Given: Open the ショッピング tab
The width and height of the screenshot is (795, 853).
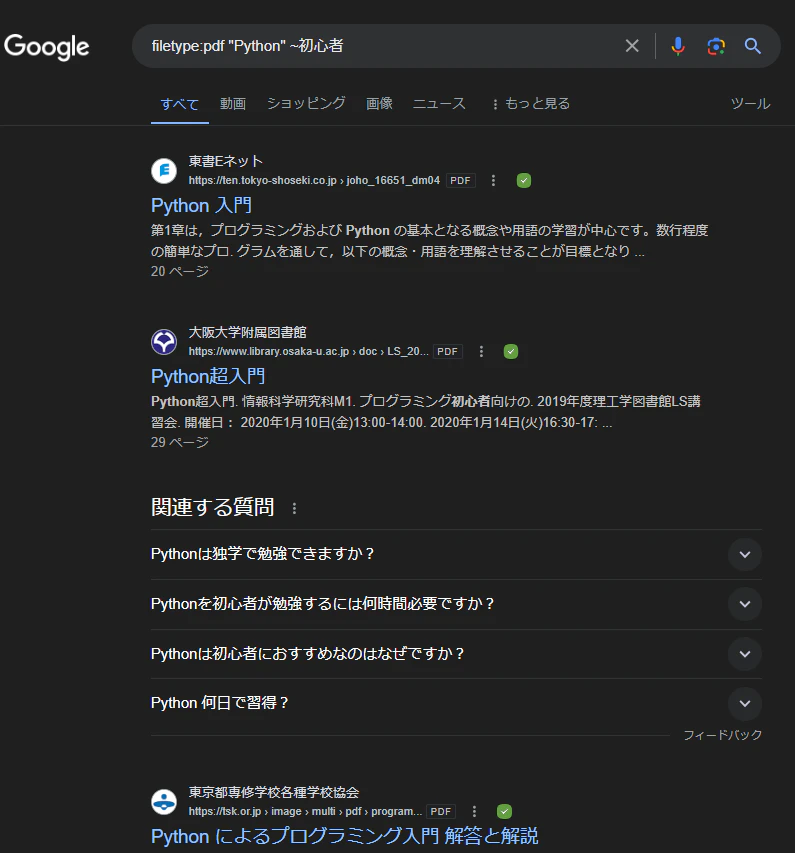Looking at the screenshot, I should (x=306, y=103).
